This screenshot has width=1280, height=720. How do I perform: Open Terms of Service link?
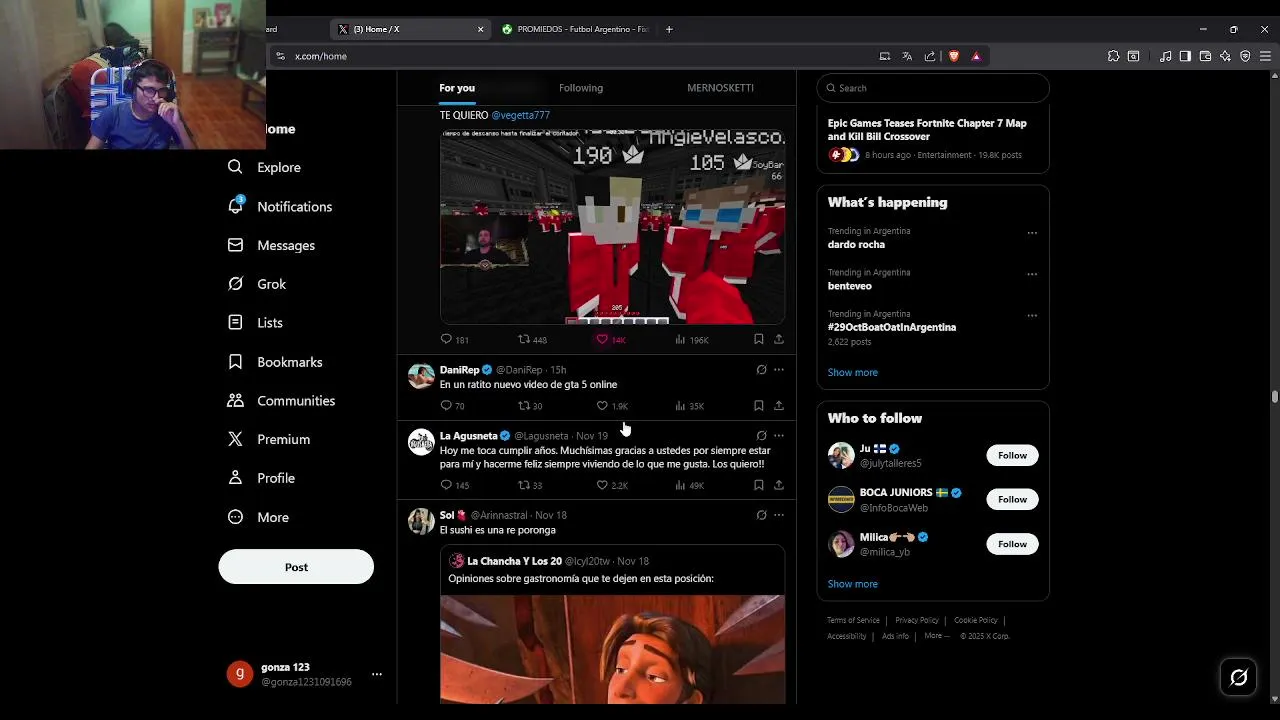tap(853, 620)
